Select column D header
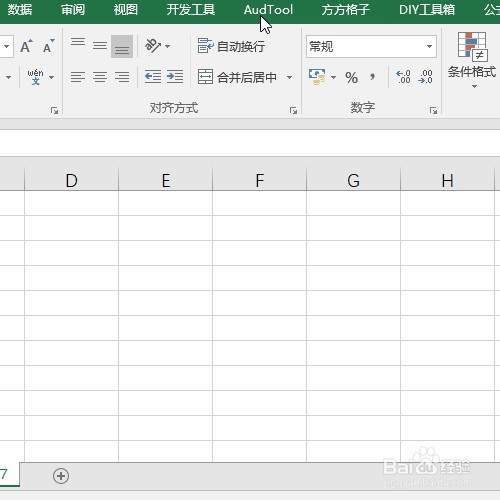This screenshot has height=500, width=500. (71, 180)
